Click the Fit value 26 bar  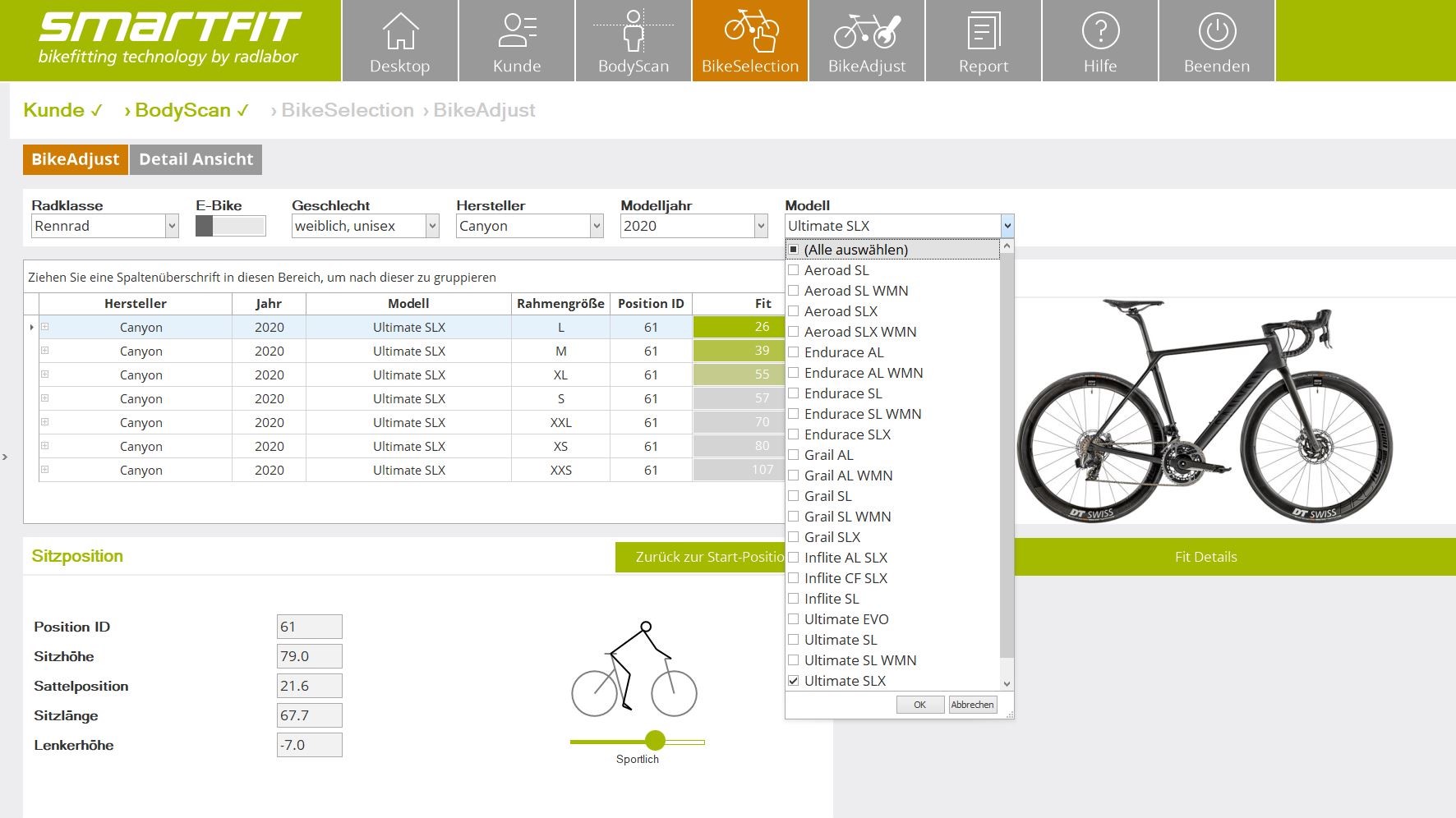tap(739, 327)
